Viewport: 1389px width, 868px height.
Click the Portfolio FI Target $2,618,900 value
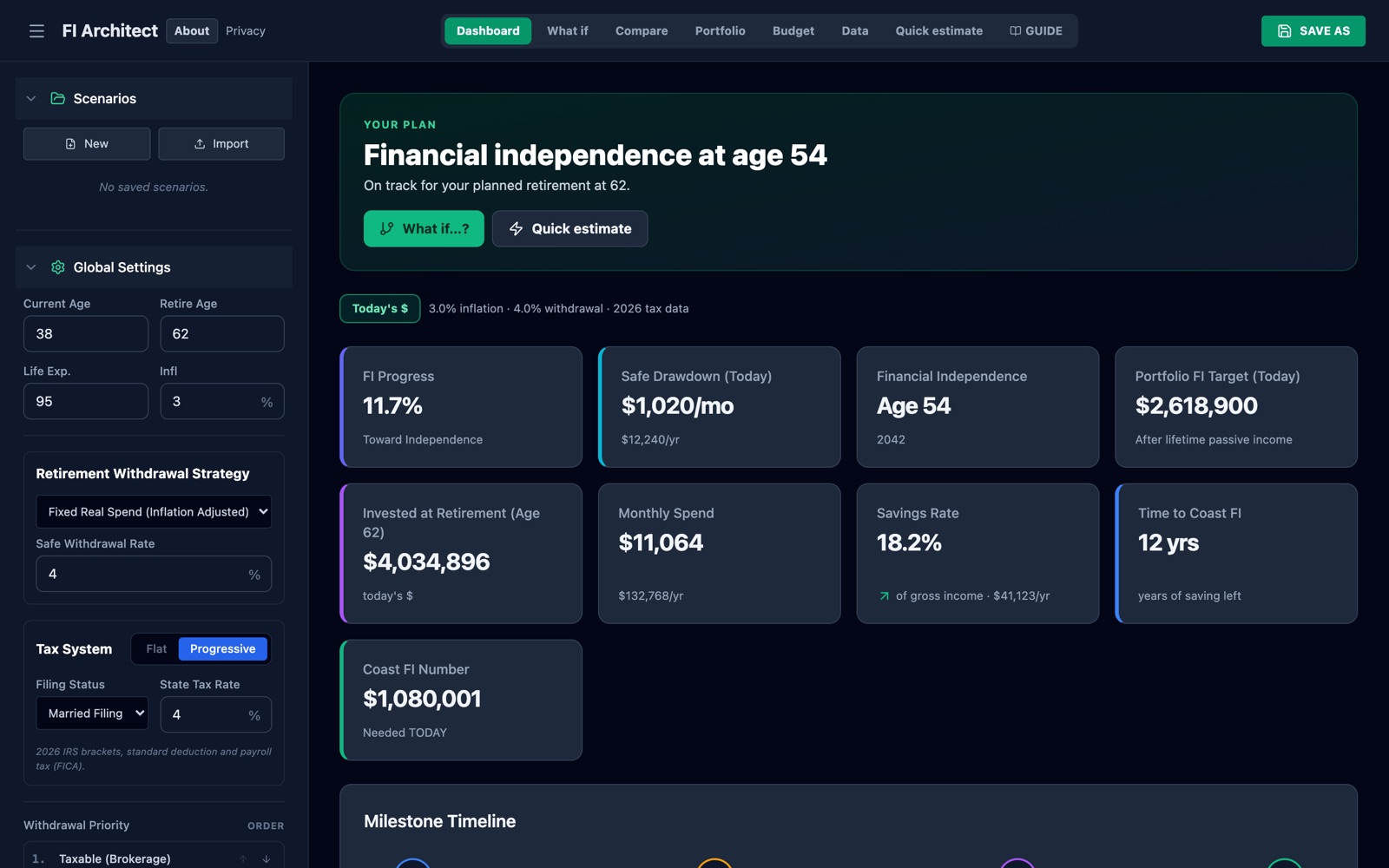click(x=1196, y=406)
